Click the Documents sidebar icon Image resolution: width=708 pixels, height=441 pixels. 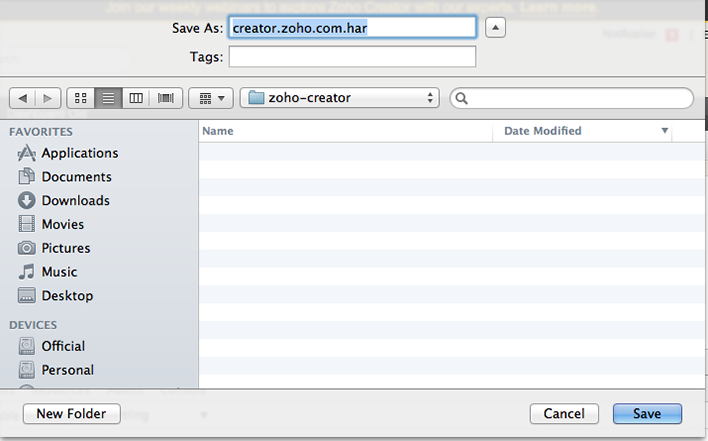tap(27, 176)
